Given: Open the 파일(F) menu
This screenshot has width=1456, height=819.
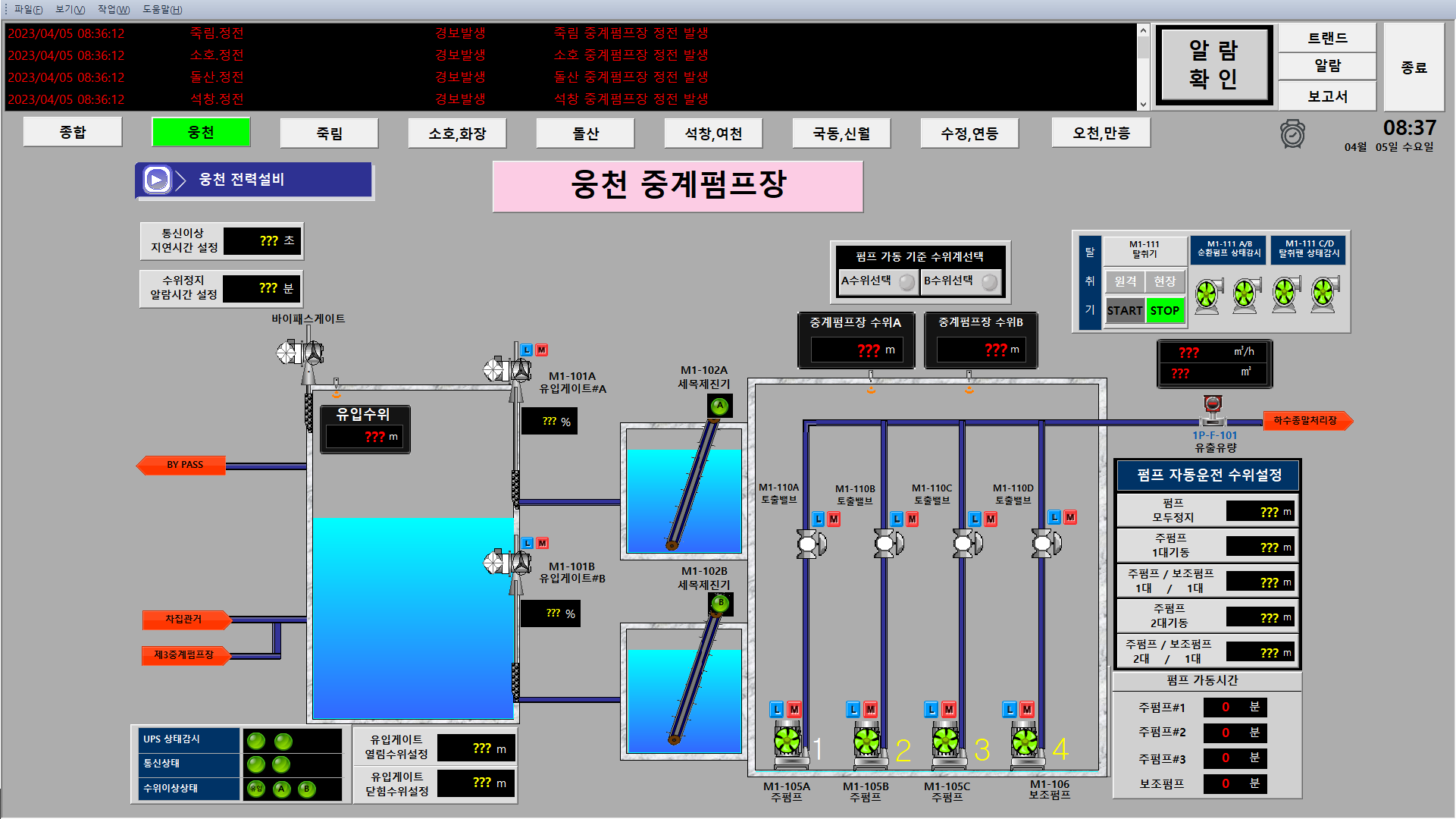Looking at the screenshot, I should [x=28, y=9].
